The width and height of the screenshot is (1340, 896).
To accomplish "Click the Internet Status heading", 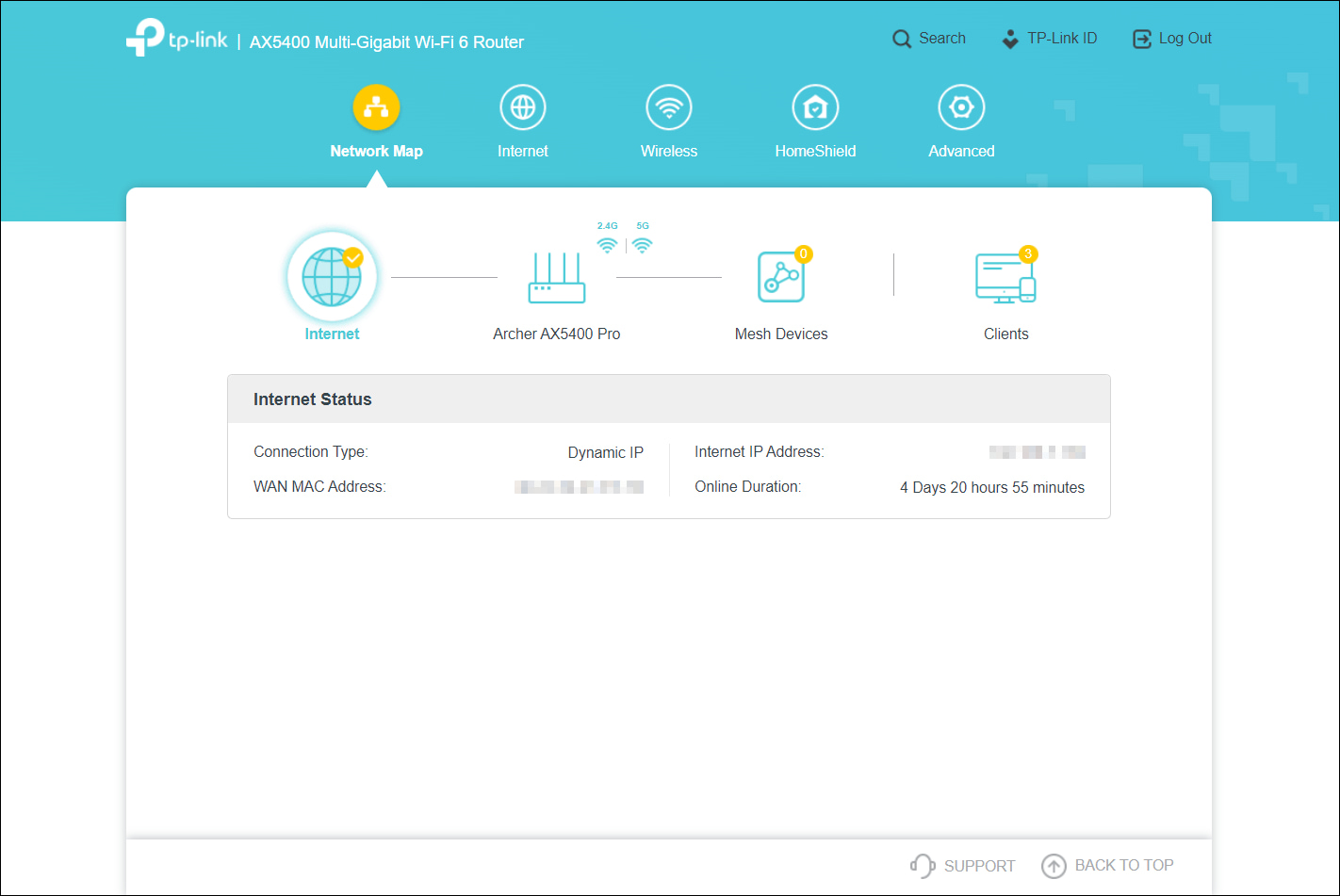I will click(312, 399).
